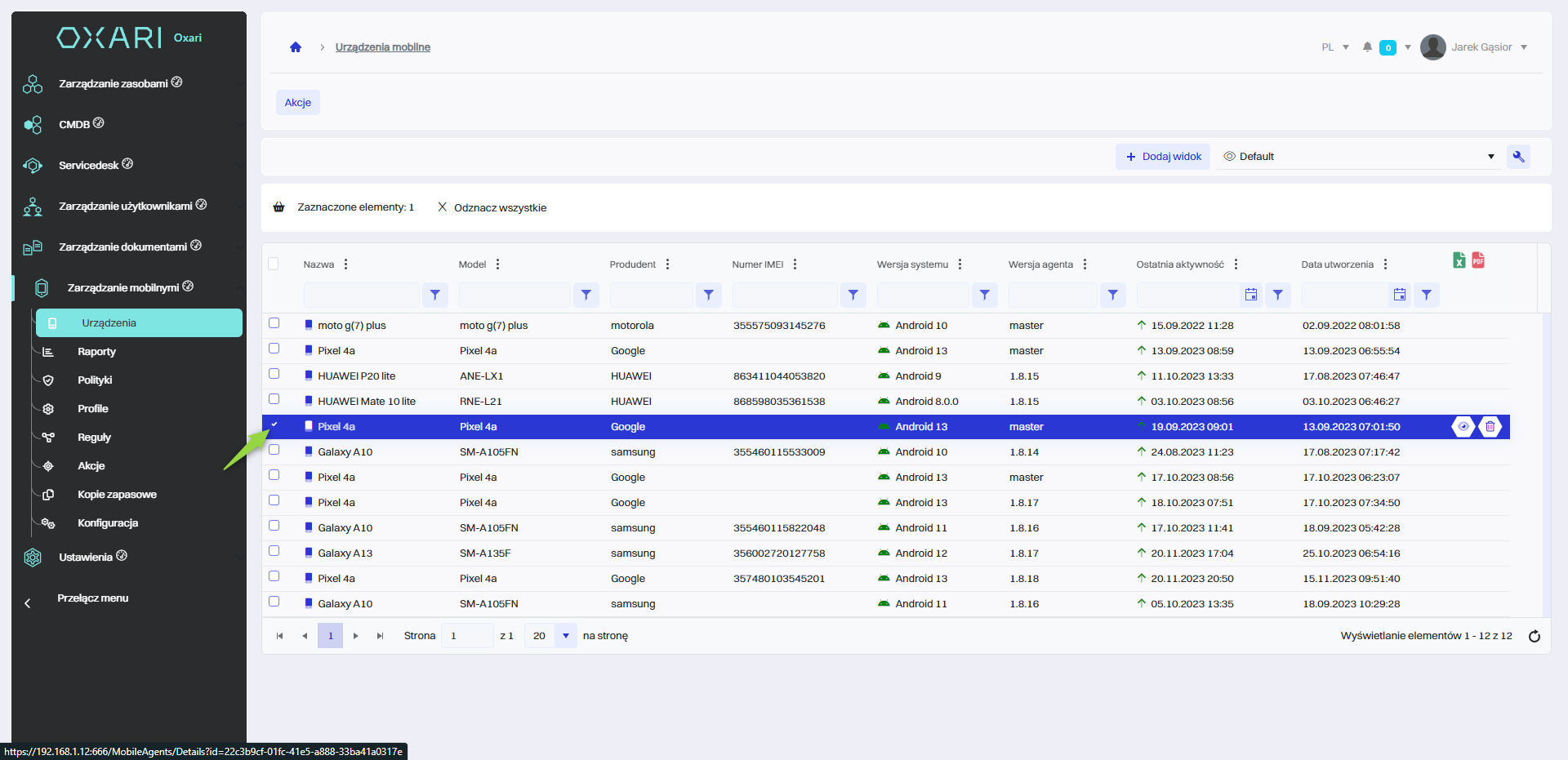The height and width of the screenshot is (760, 1568).
Task: Go to Polityki in the sidebar
Action: [x=95, y=380]
